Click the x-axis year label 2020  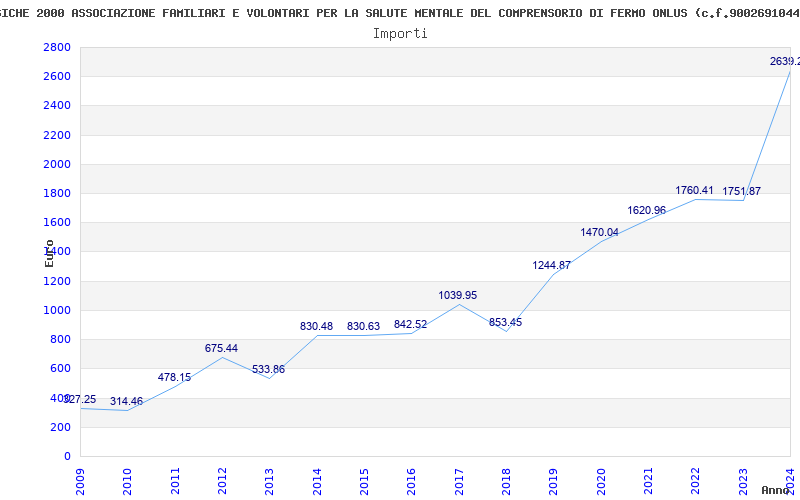pos(601,481)
